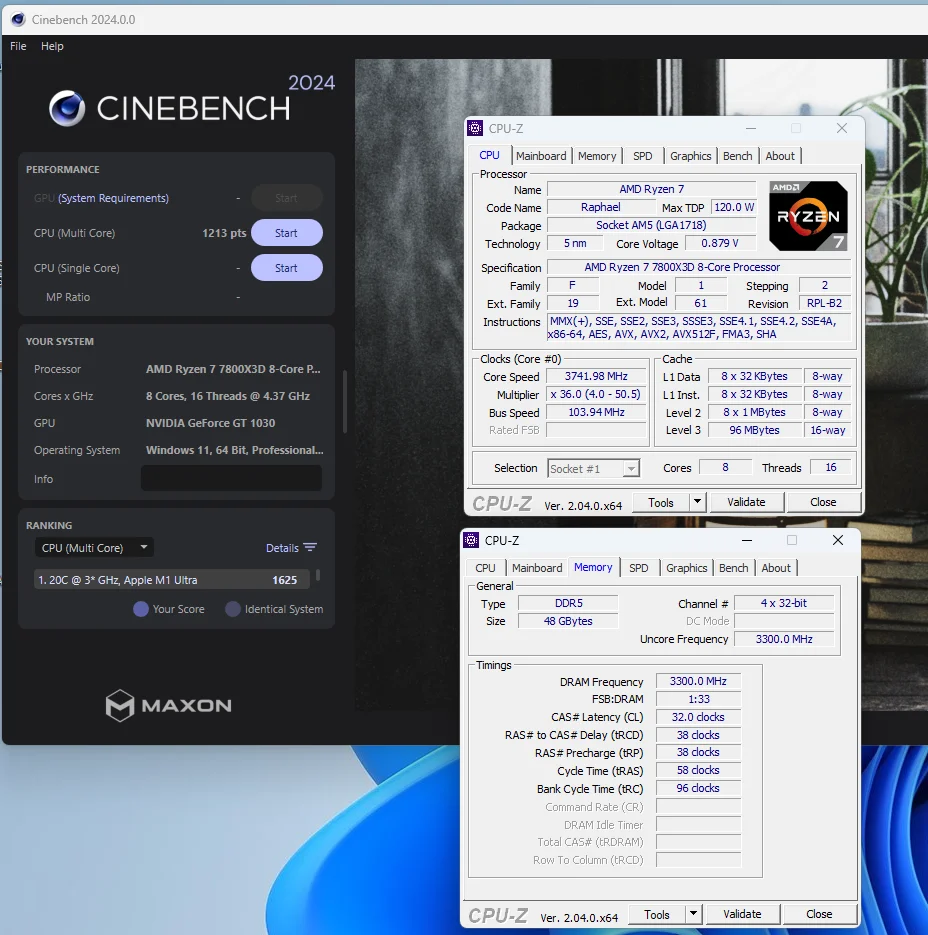Switch to Memory tab in upper CPU-Z
The width and height of the screenshot is (928, 935).
click(x=597, y=156)
